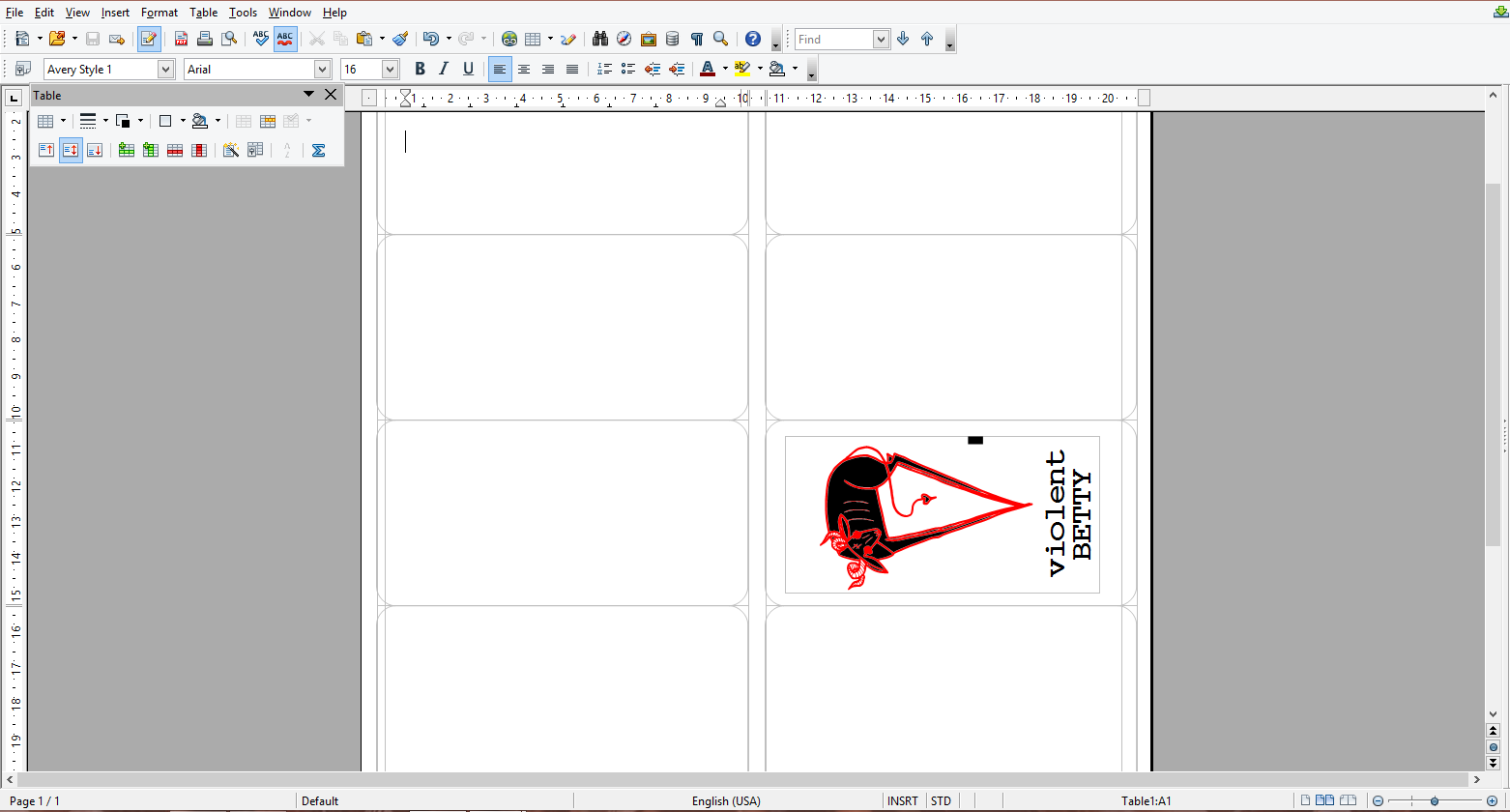Click the Delete Column icon in Table toolbar

tap(199, 150)
